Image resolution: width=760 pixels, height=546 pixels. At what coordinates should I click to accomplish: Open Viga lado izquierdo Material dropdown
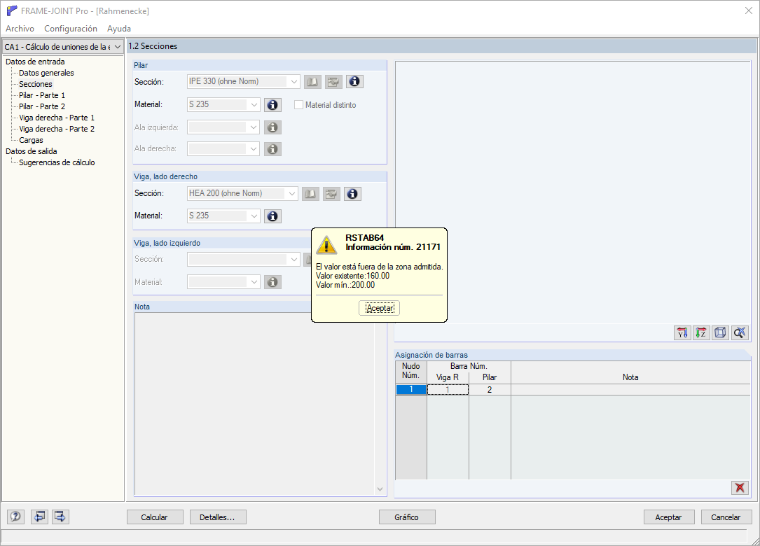tap(254, 282)
